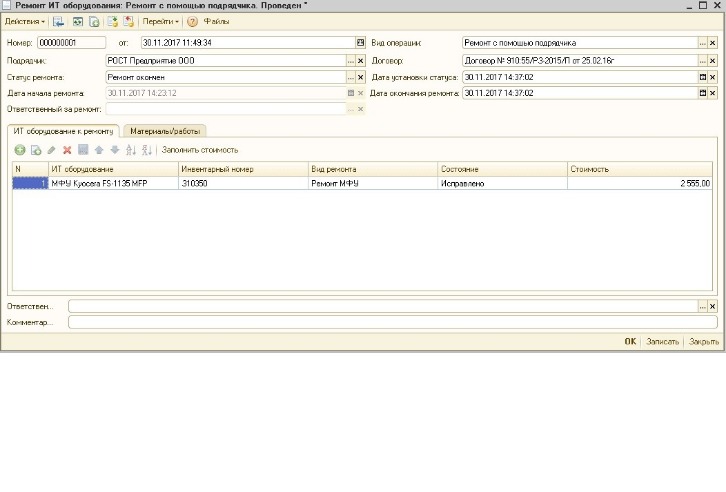Switch to Материалы/работы tab

[165, 131]
